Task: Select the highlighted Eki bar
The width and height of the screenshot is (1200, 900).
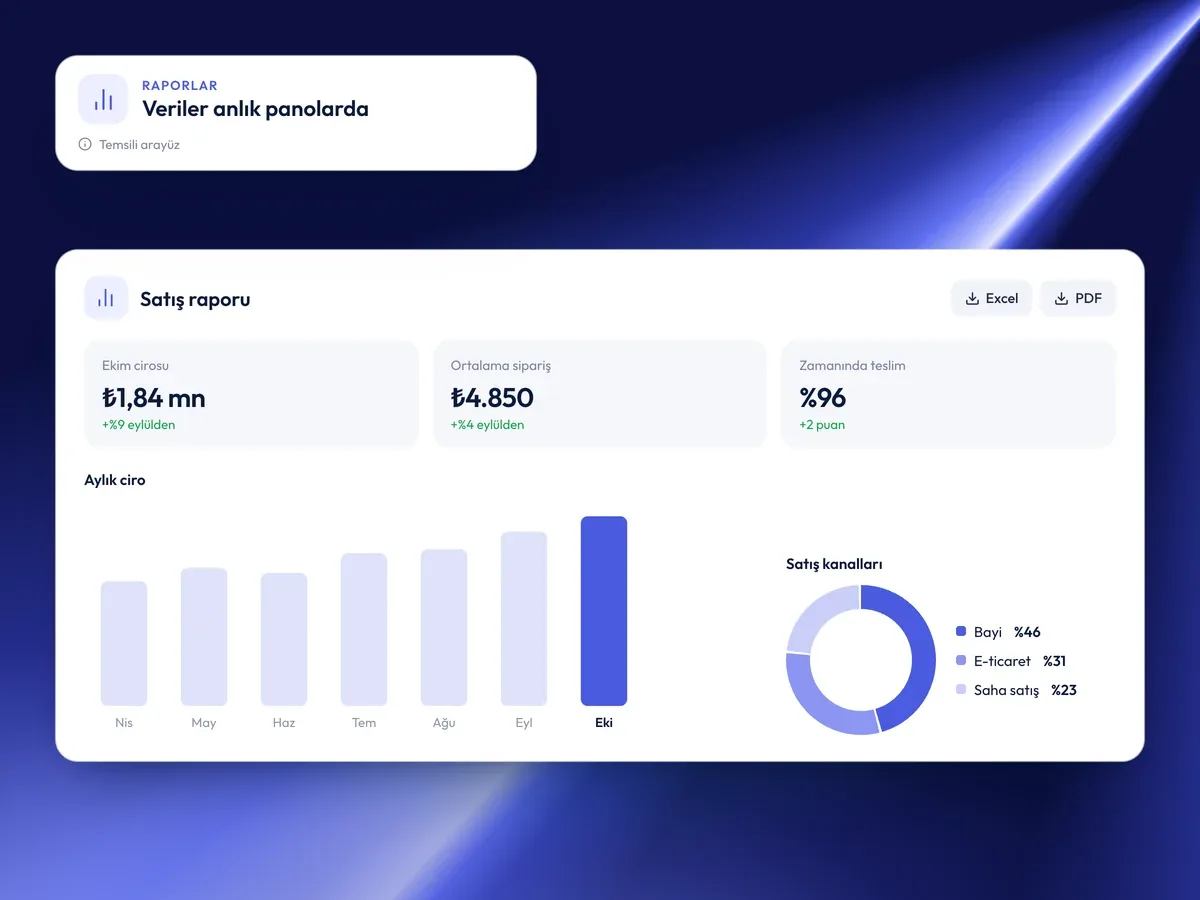Action: 604,611
